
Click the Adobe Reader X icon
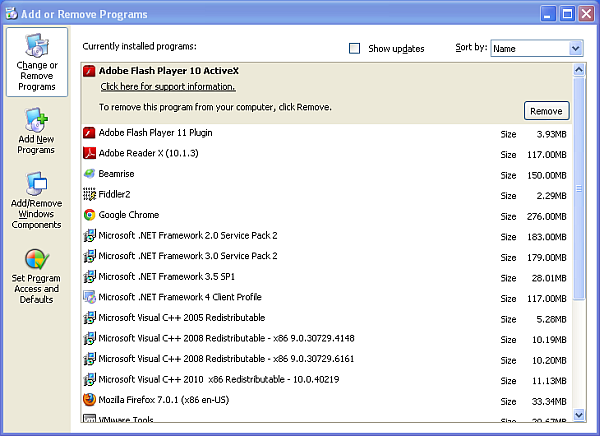[89, 153]
